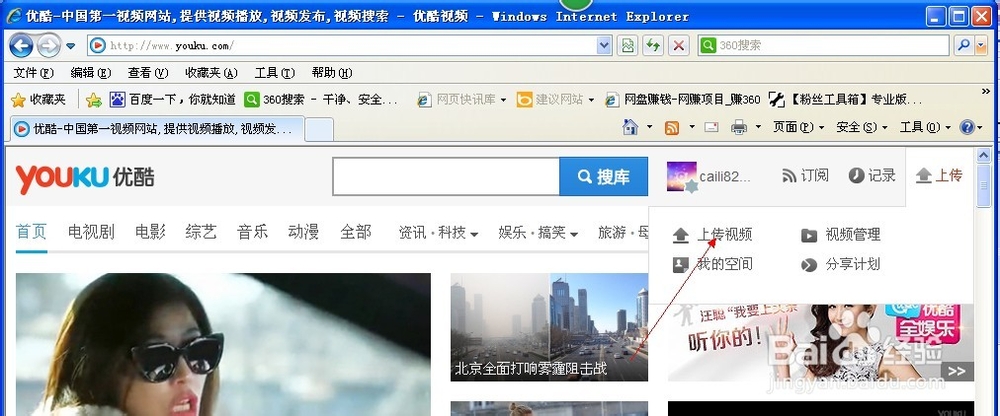Click the 记录 history clock icon
1000x416 pixels.
click(x=872, y=175)
